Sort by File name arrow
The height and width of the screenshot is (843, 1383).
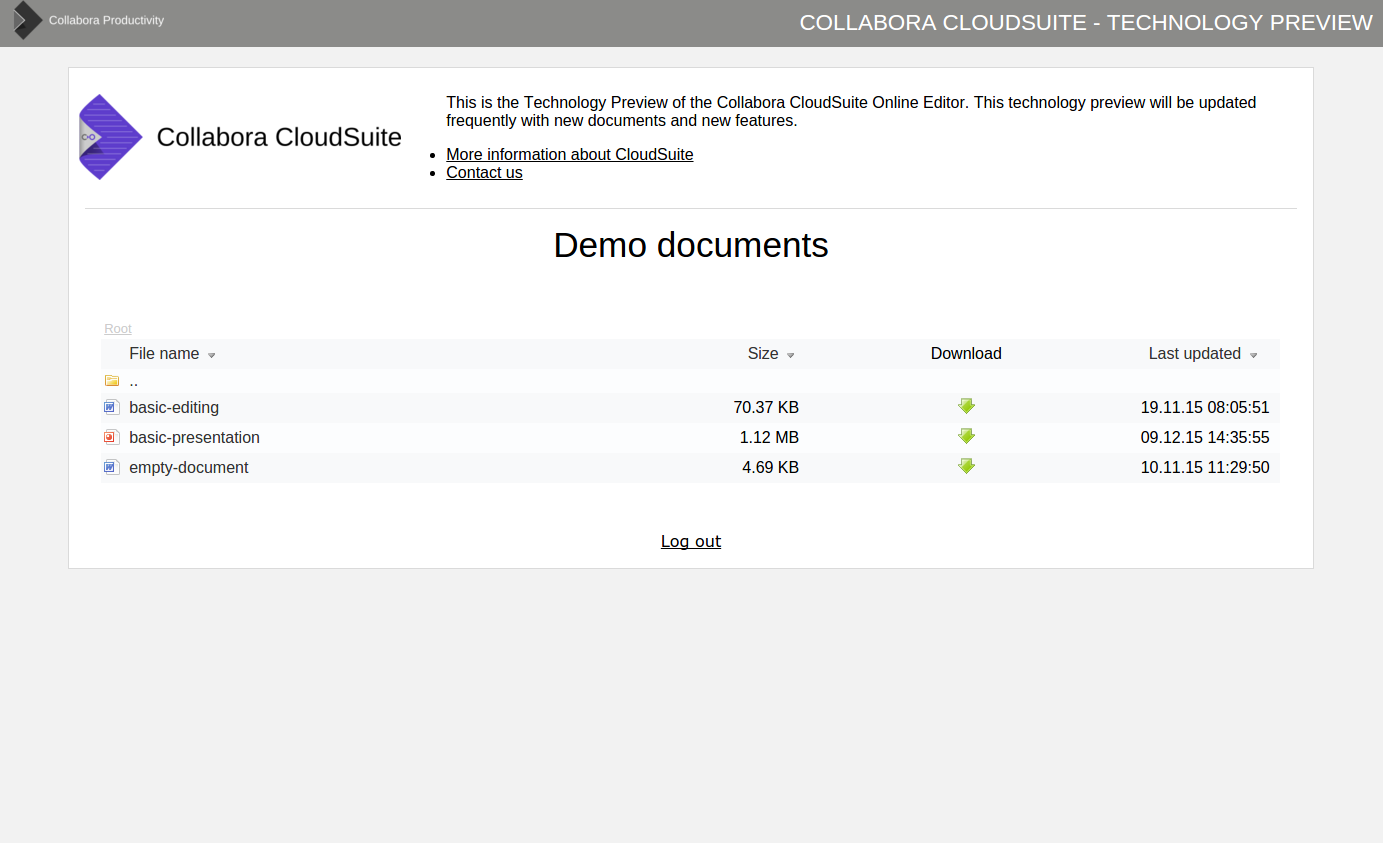(212, 355)
